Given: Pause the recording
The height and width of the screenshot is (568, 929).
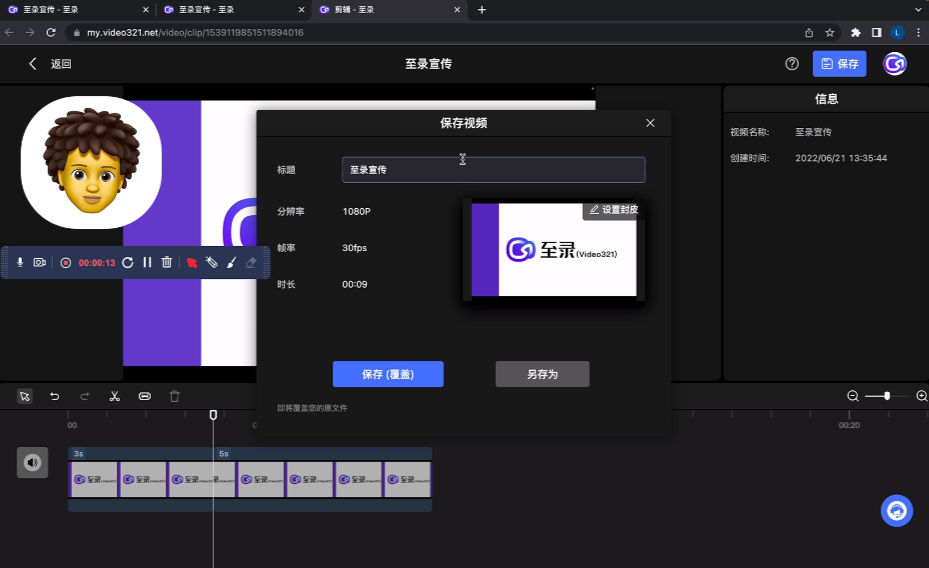Looking at the screenshot, I should point(148,262).
